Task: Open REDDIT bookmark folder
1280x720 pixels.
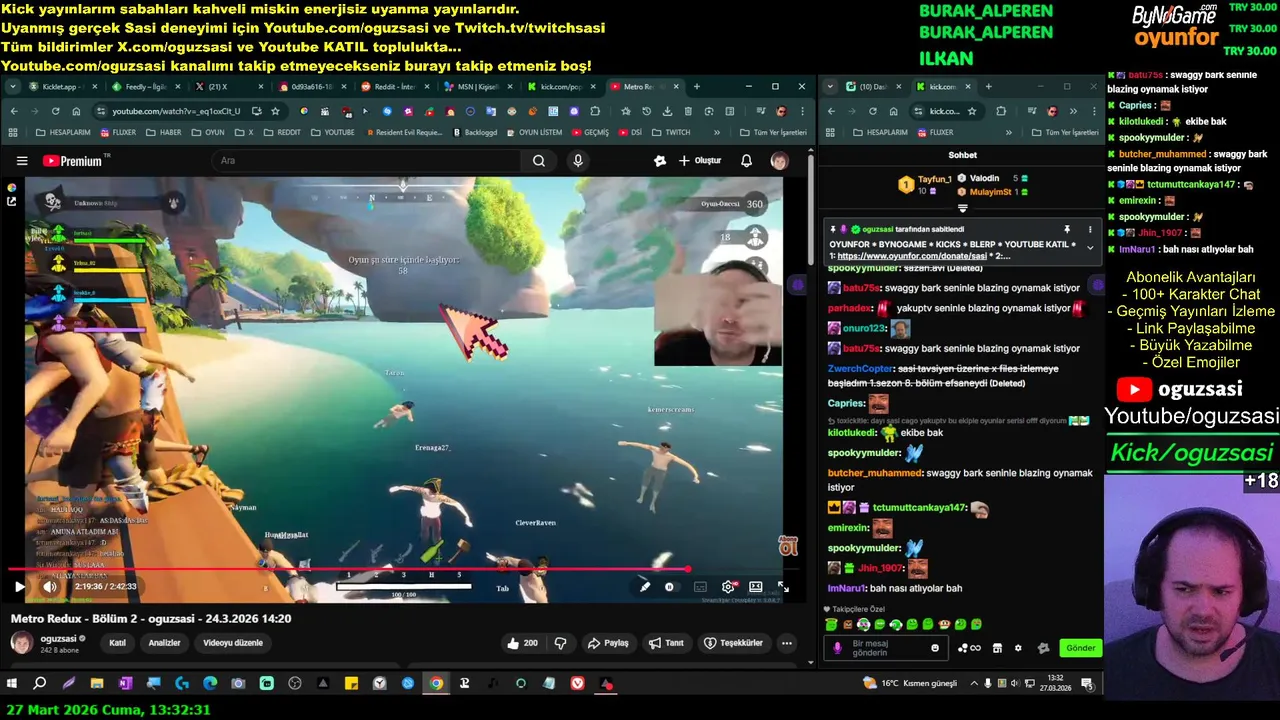Action: 281,132
